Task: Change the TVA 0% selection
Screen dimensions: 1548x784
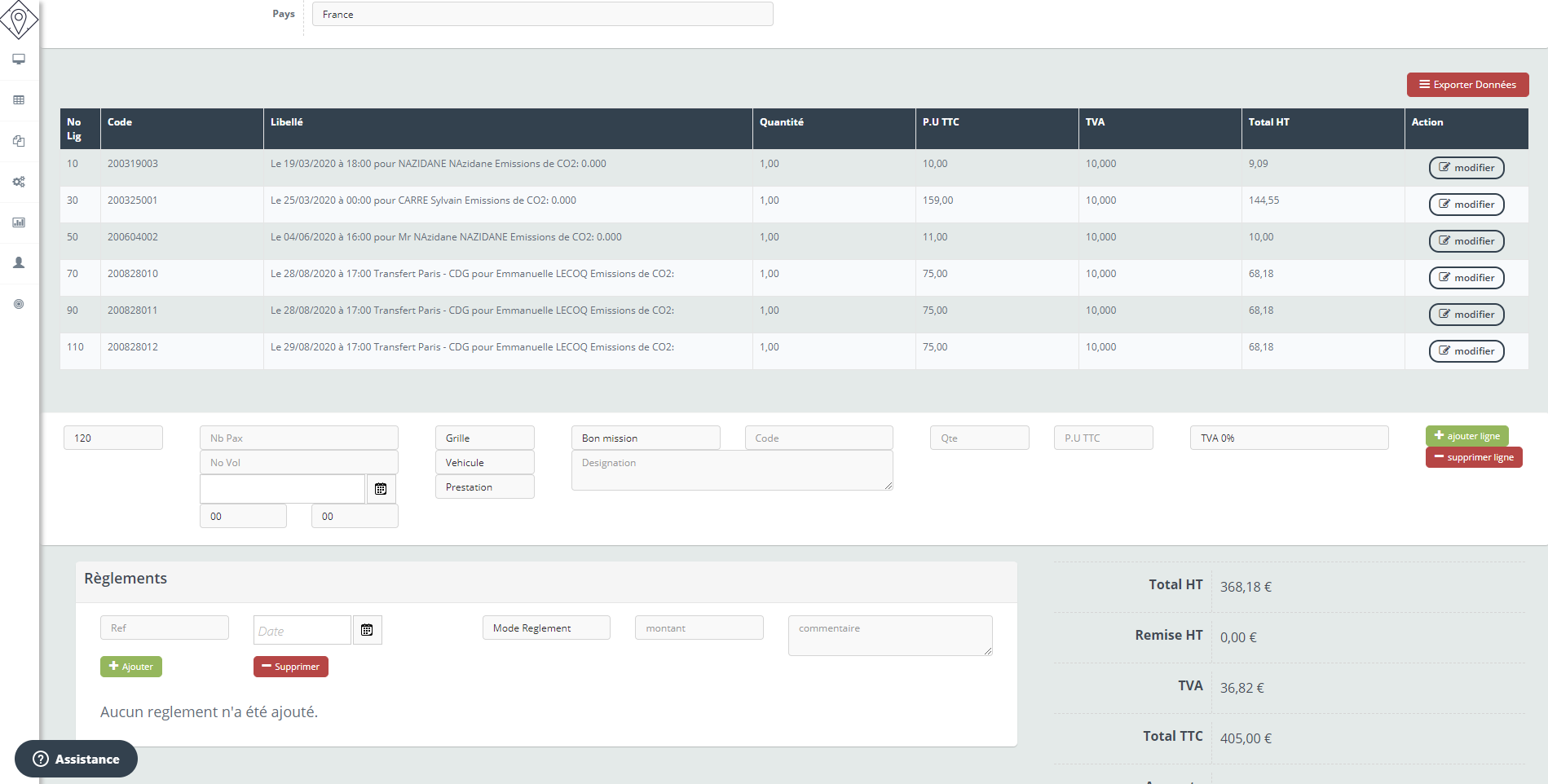Action: pos(1289,438)
